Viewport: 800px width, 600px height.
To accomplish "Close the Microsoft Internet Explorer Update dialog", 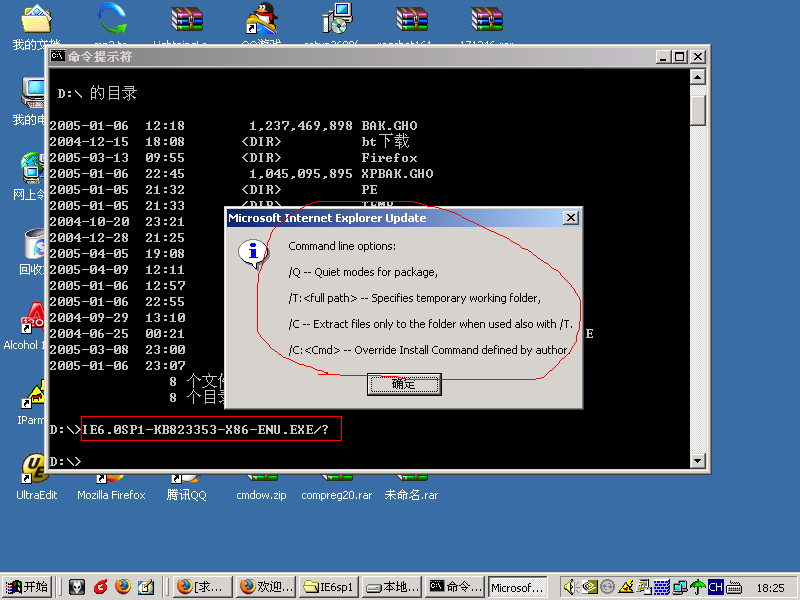I will tap(570, 218).
